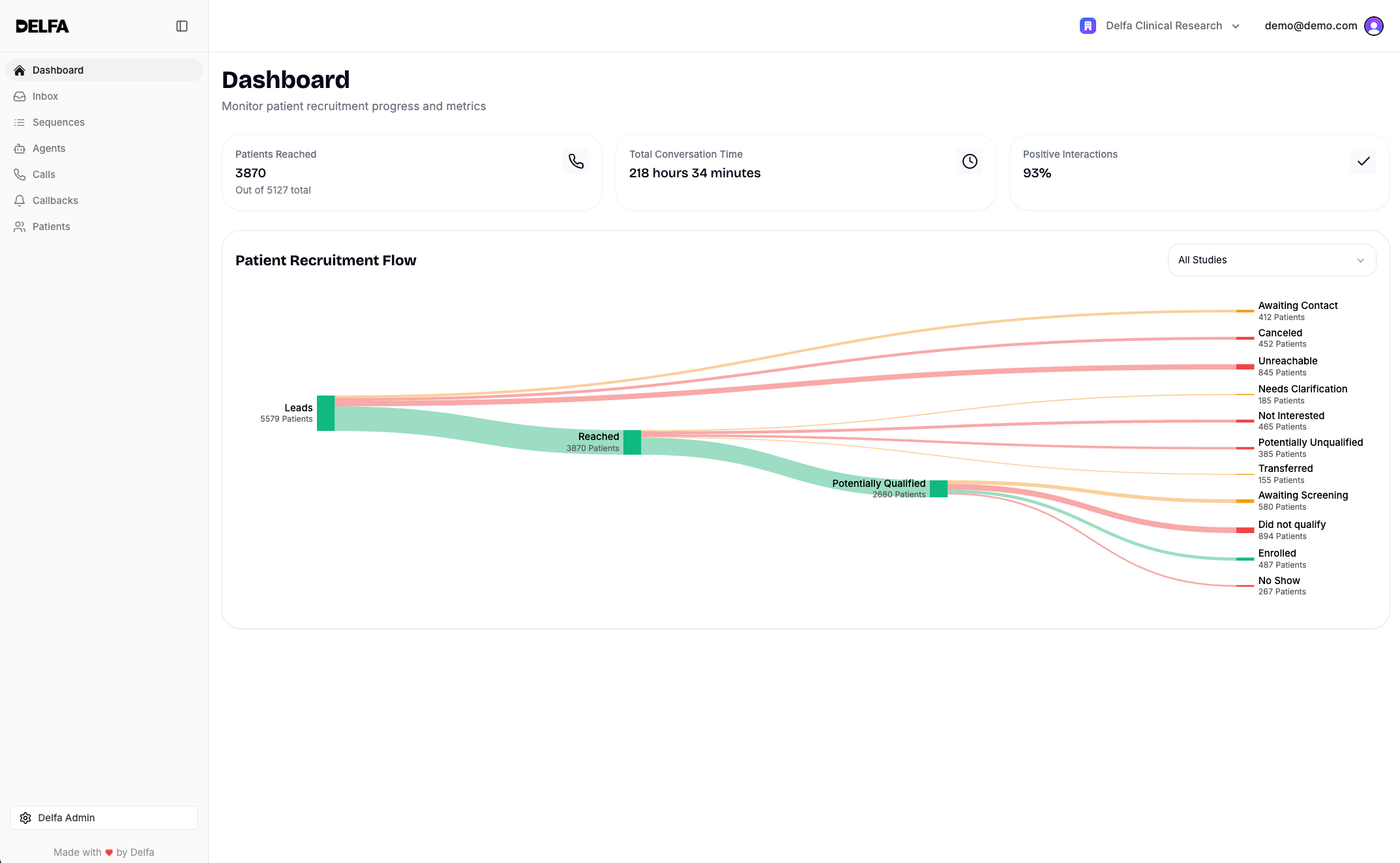Click the DELFA logo
Viewport: 1400px width, 863px height.
point(42,26)
